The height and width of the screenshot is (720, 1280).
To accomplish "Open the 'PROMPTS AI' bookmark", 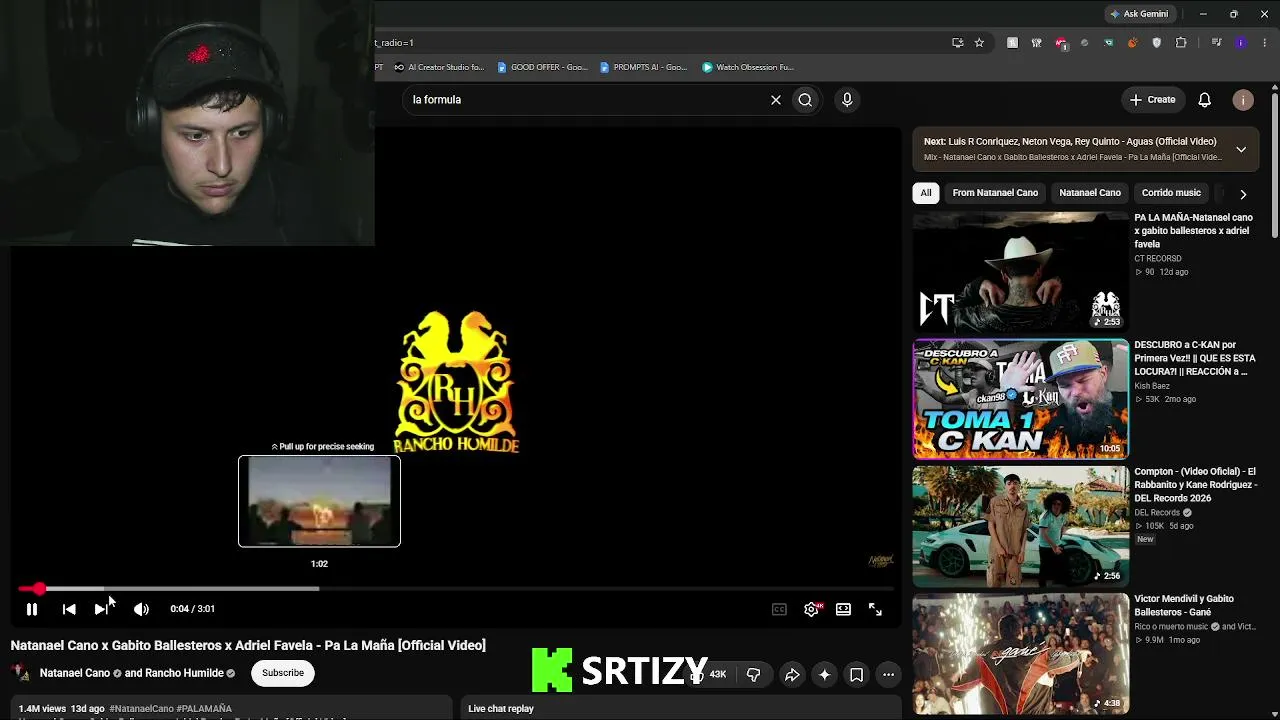I will click(x=644, y=68).
